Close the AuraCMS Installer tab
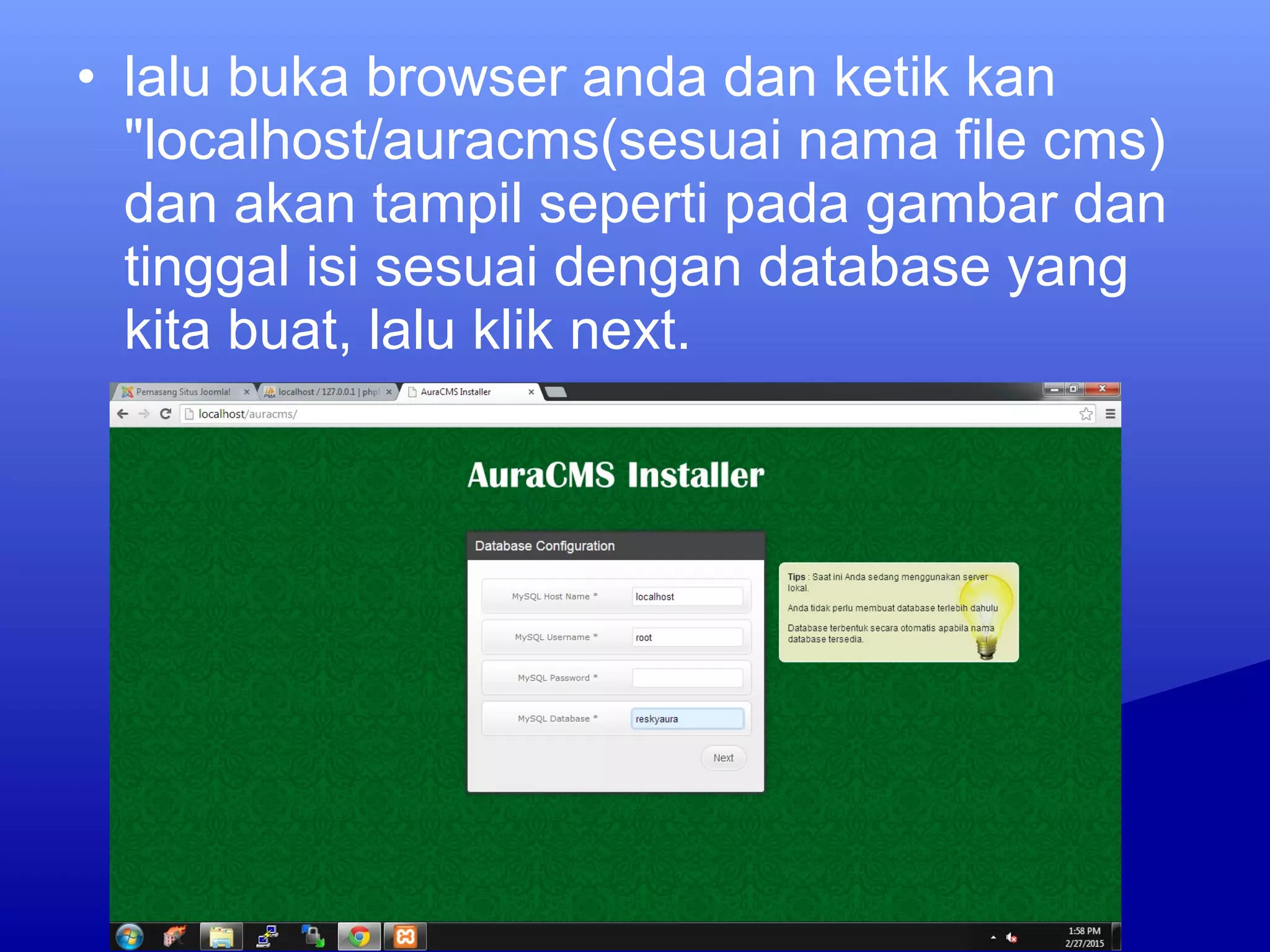Viewport: 1270px width, 952px height. 531,392
